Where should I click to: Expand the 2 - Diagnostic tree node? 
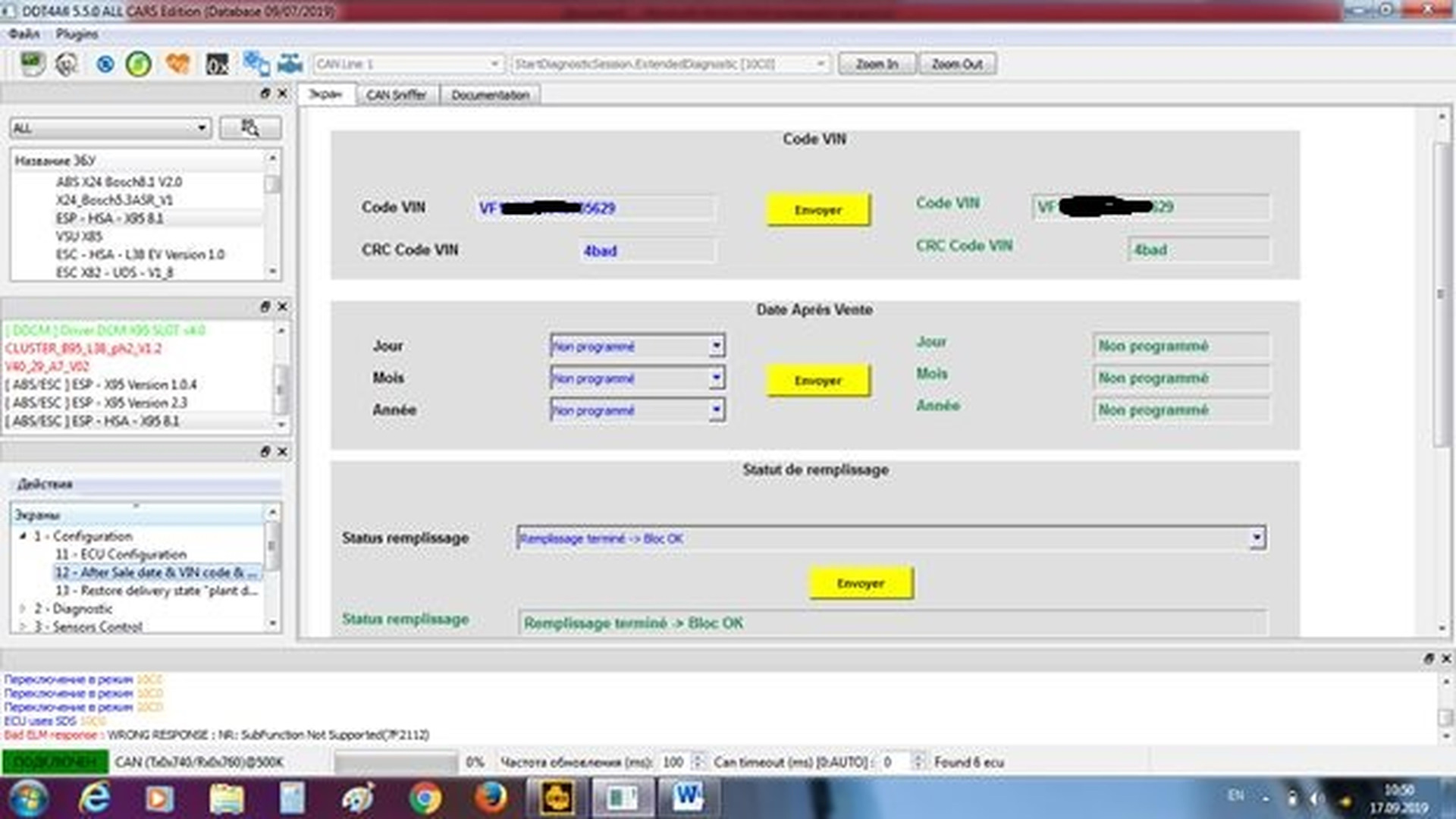pyautogui.click(x=22, y=608)
